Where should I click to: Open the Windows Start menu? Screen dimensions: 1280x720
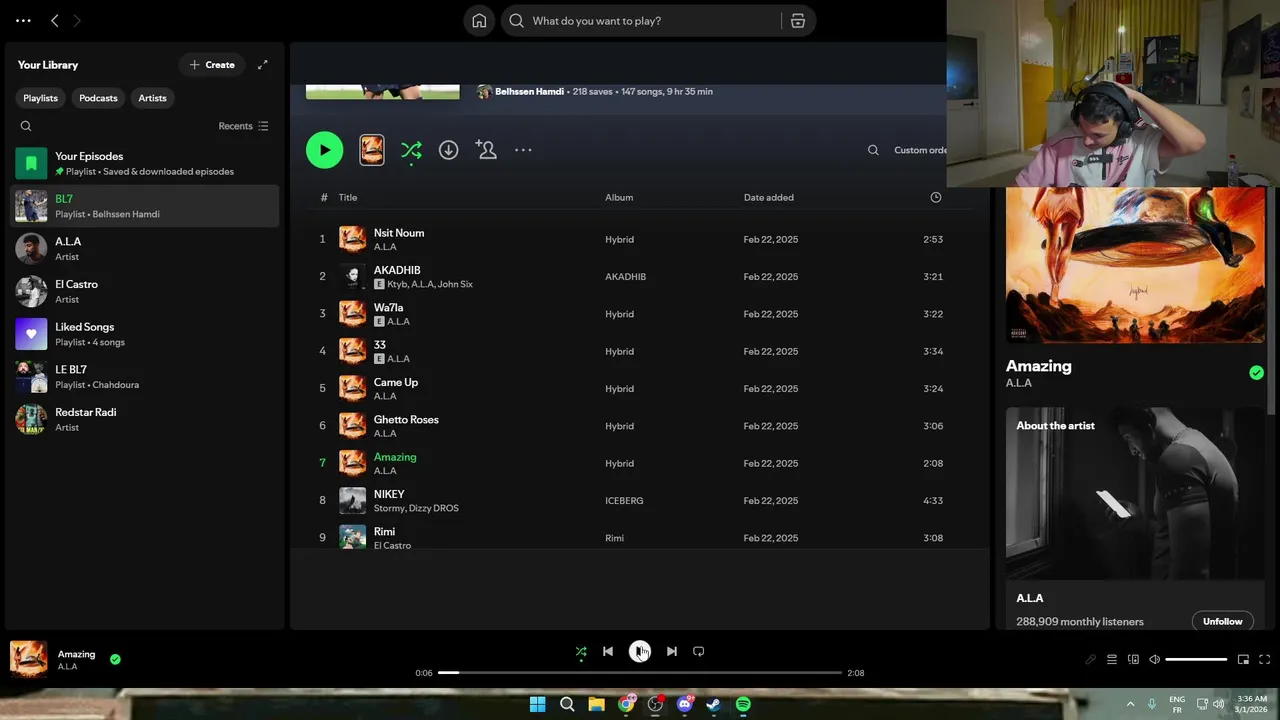(537, 704)
